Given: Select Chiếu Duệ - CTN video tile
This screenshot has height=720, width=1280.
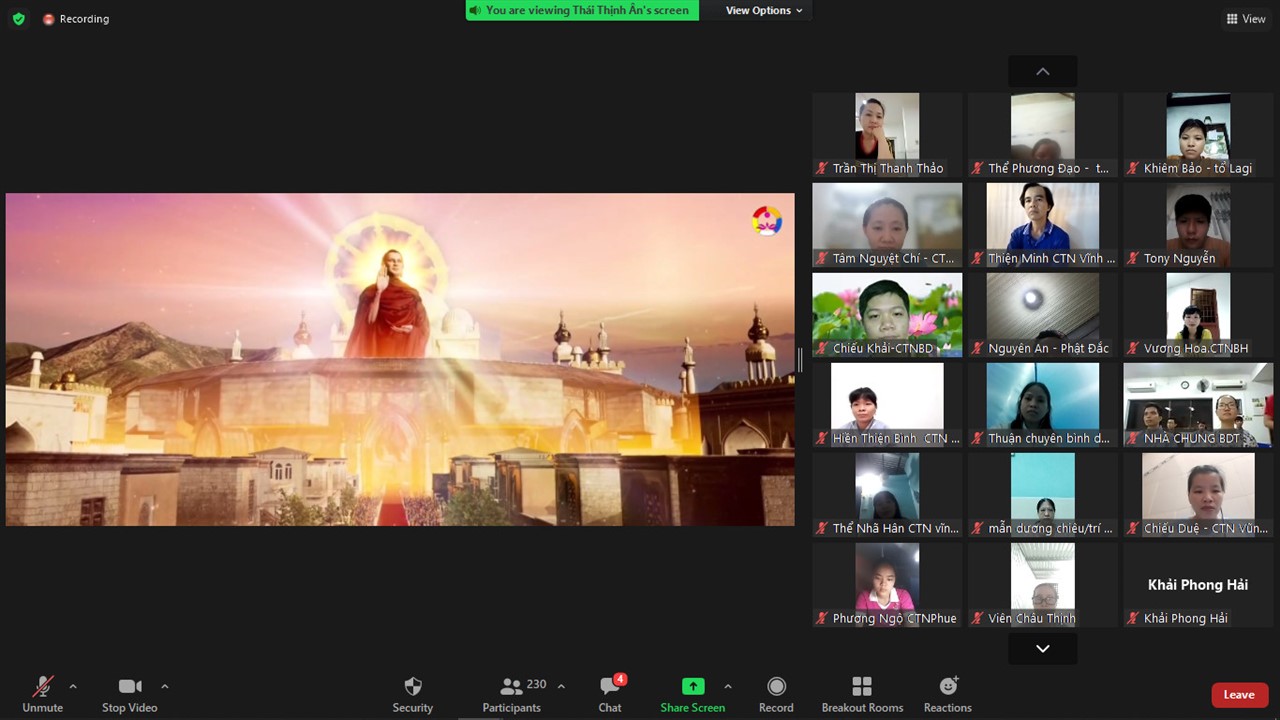Looking at the screenshot, I should [1198, 495].
